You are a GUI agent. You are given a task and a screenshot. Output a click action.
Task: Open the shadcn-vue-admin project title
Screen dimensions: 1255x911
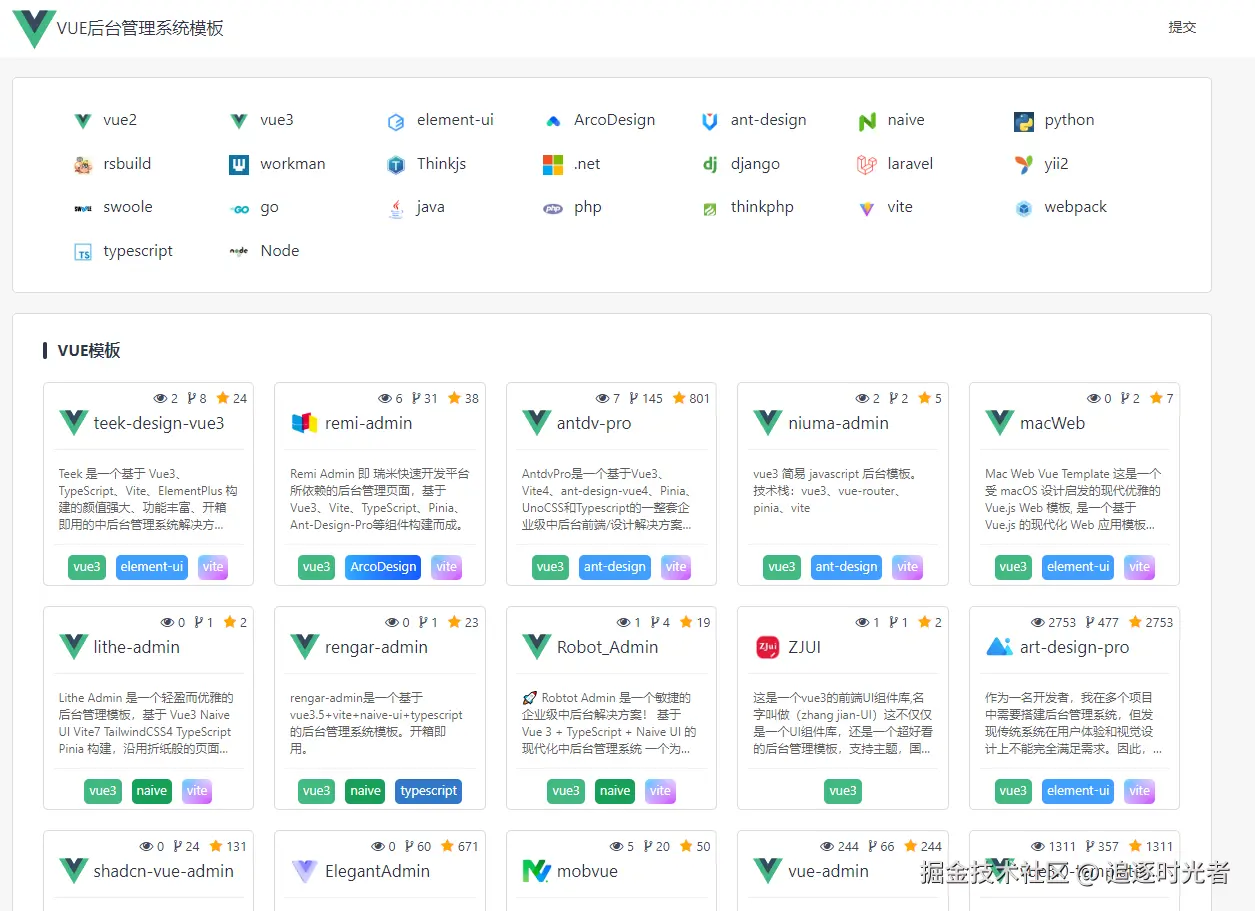coord(163,871)
